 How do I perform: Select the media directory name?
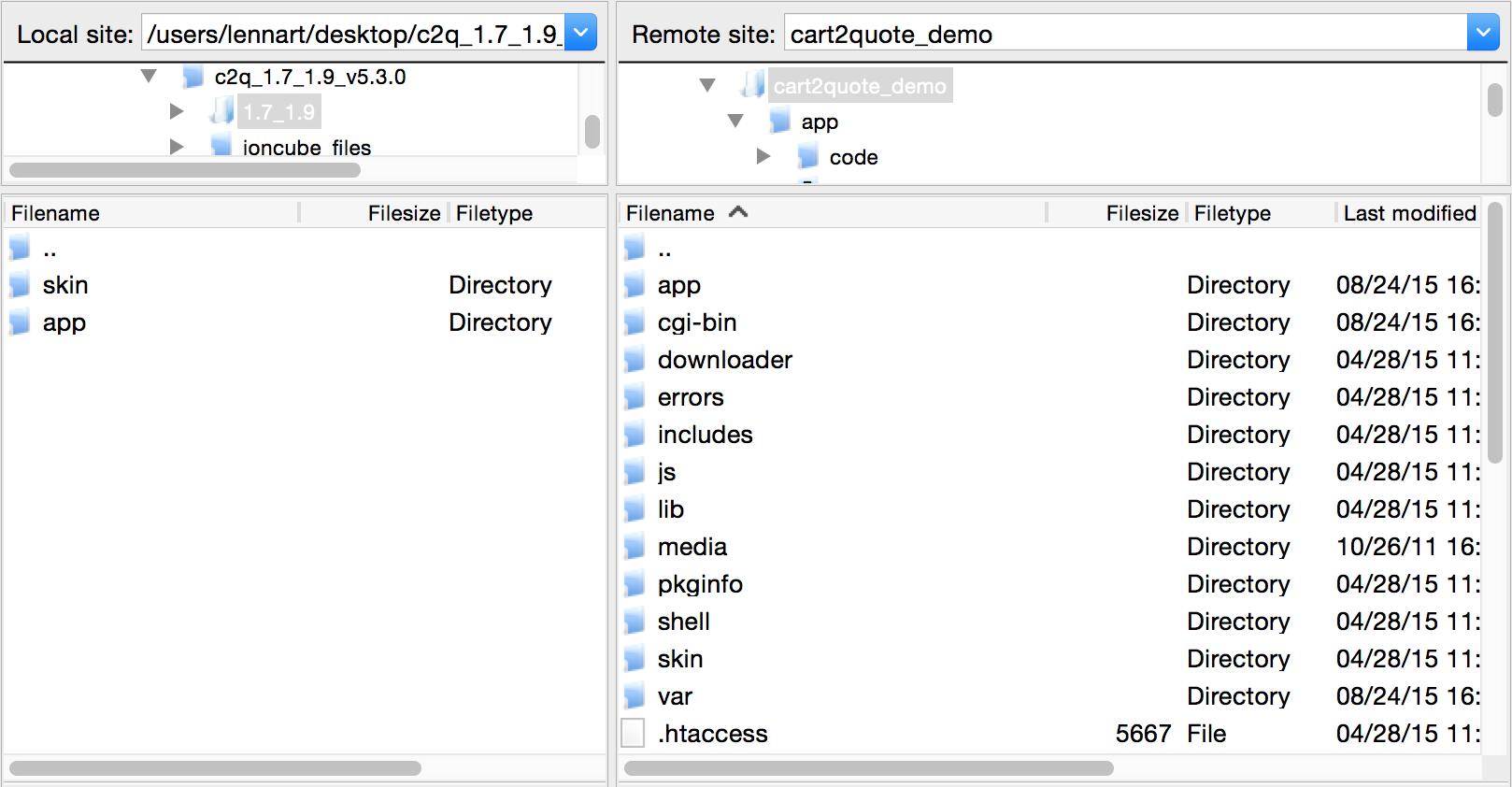692,547
